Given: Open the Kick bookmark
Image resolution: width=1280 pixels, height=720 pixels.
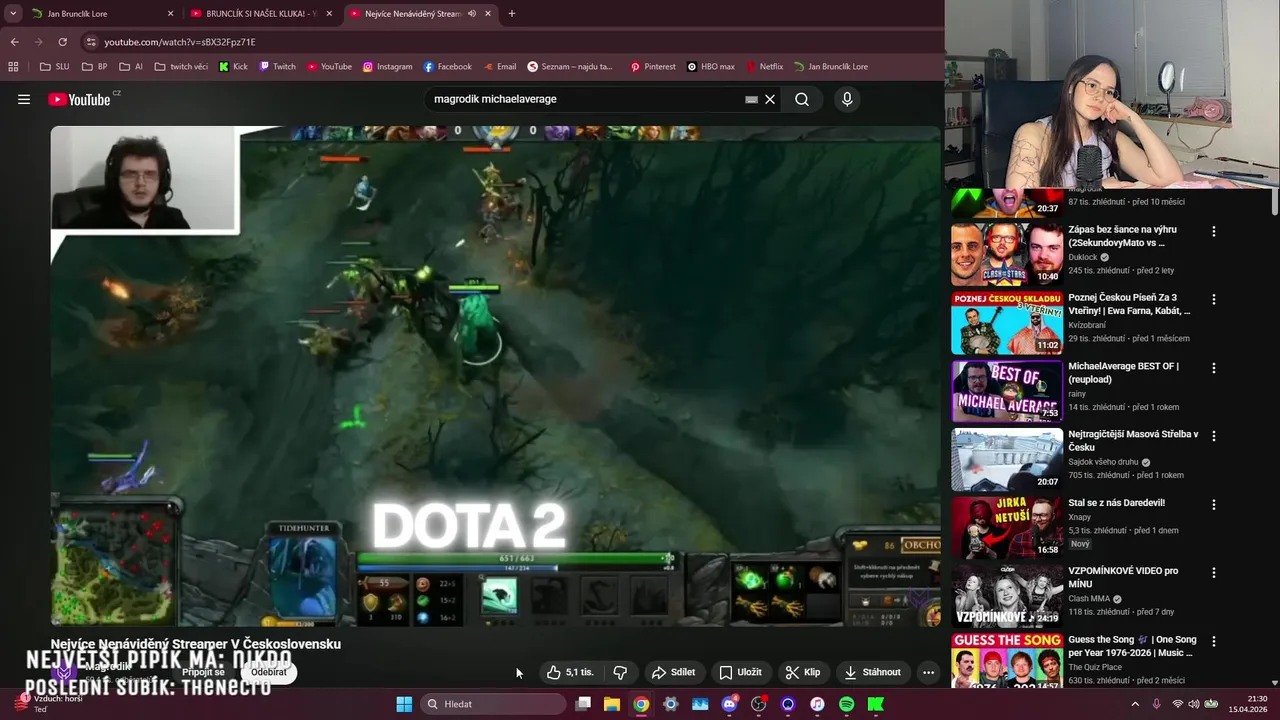Looking at the screenshot, I should tap(232, 67).
